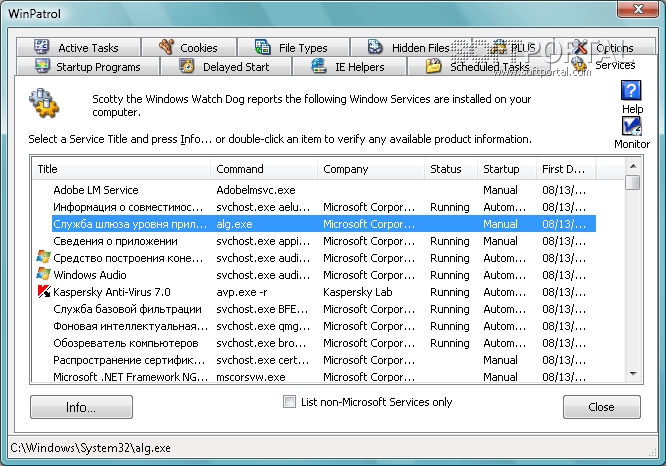The image size is (666, 466).
Task: Click the Options tools icon
Action: [x=579, y=47]
